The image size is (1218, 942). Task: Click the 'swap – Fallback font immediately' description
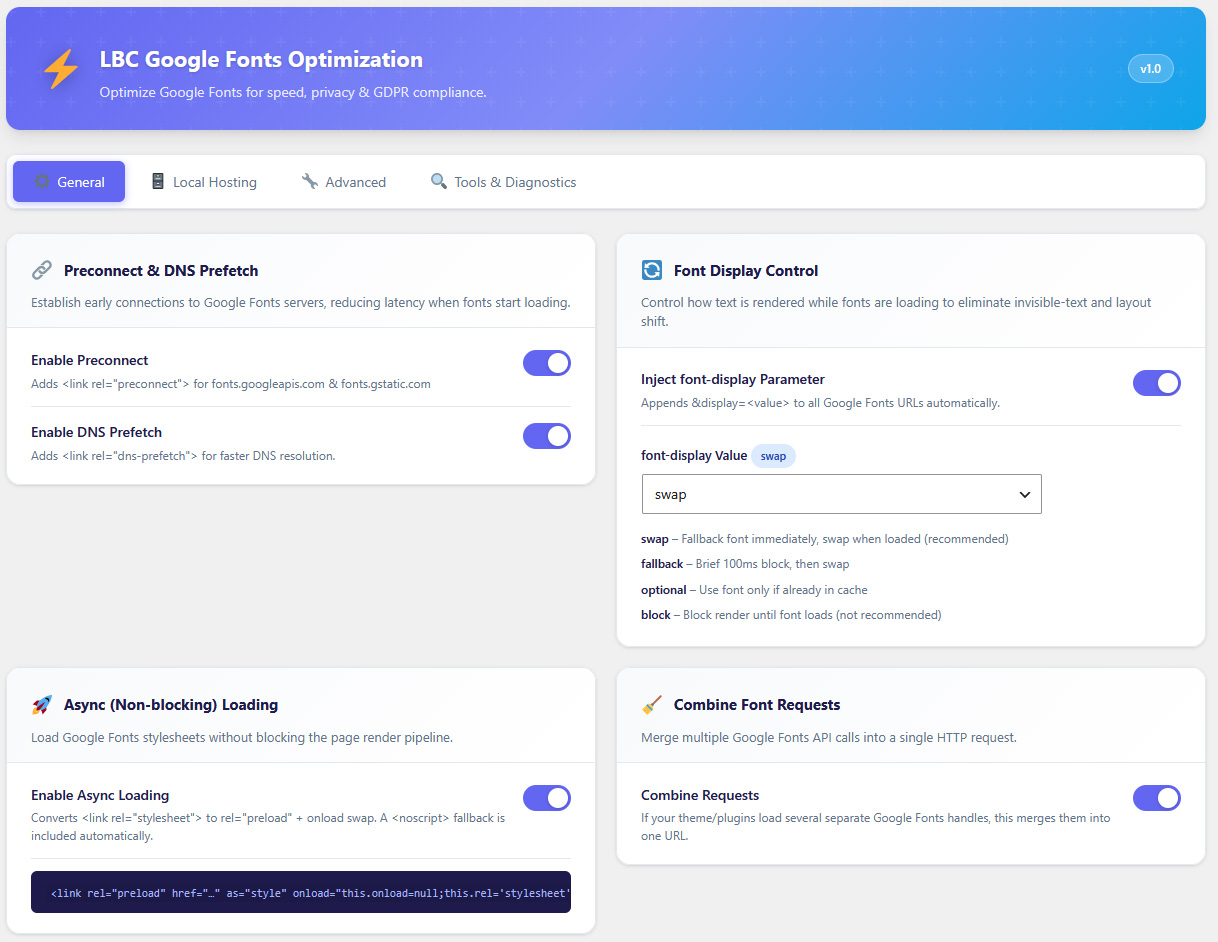point(825,539)
